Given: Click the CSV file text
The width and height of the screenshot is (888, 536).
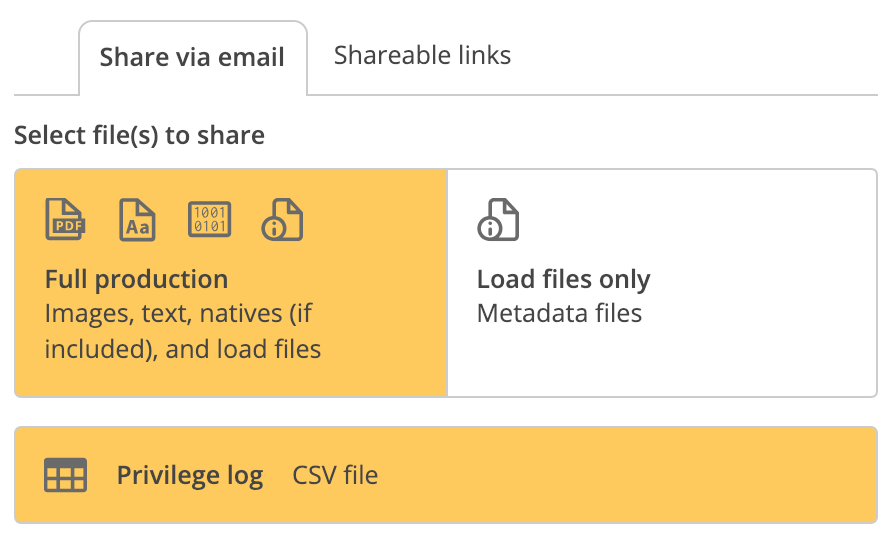Looking at the screenshot, I should 335,475.
